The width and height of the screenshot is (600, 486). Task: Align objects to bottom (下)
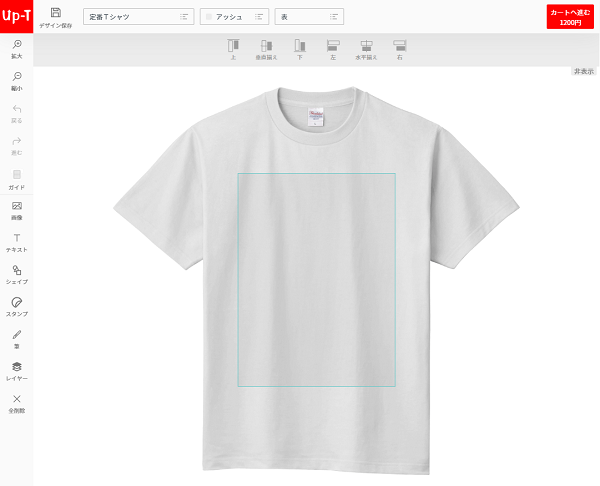[300, 49]
